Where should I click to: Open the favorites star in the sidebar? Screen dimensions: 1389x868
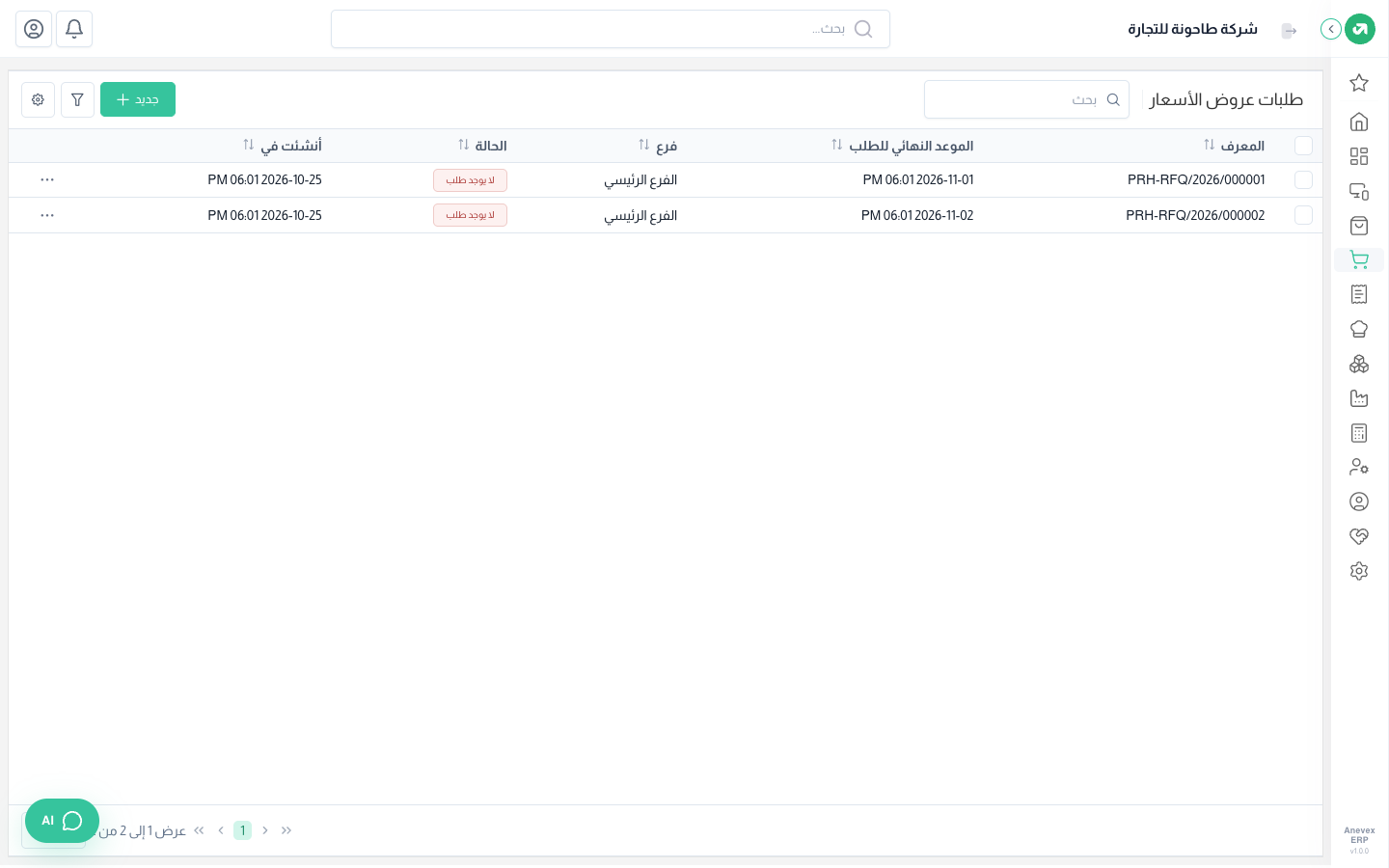click(1359, 83)
